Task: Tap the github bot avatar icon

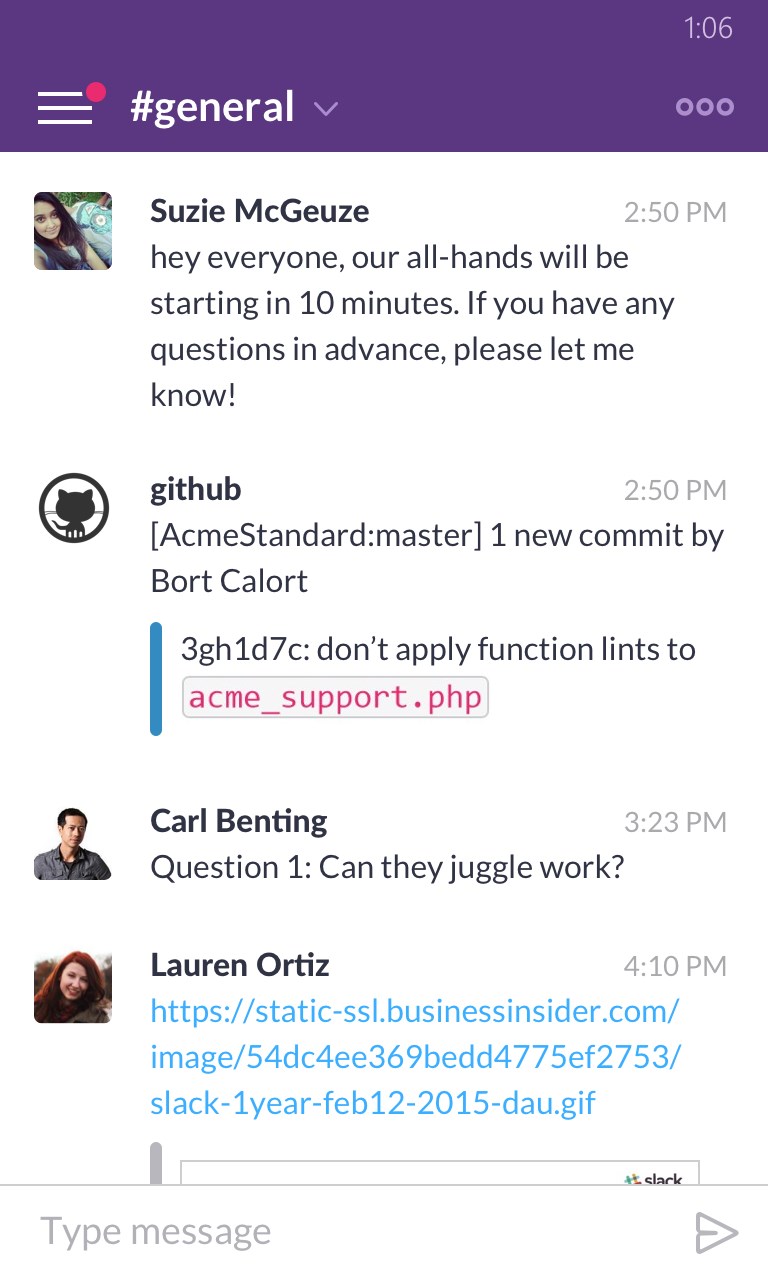Action: point(73,508)
